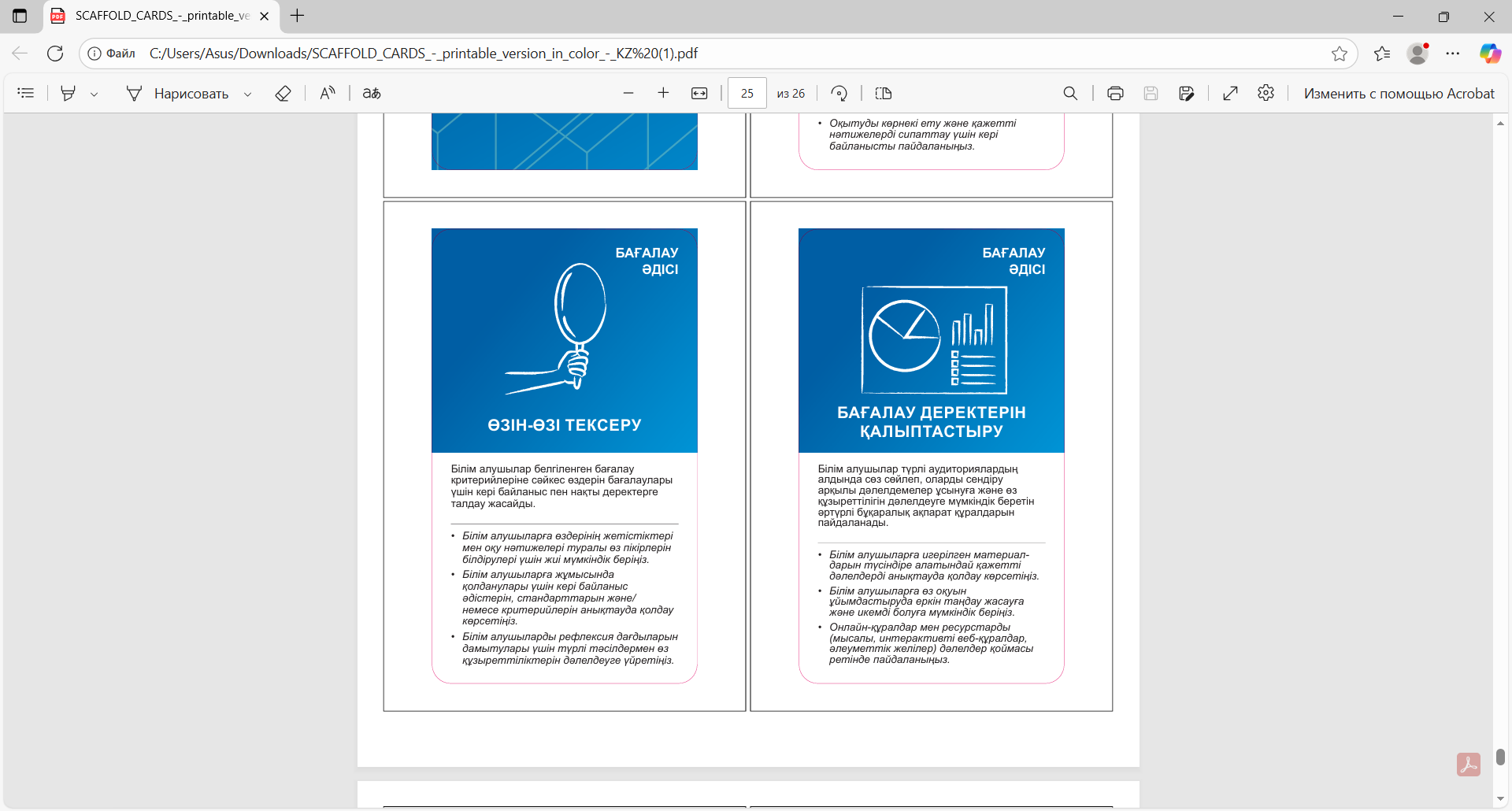Save the PDF file
Image resolution: width=1512 pixels, height=811 pixels.
[x=1151, y=94]
